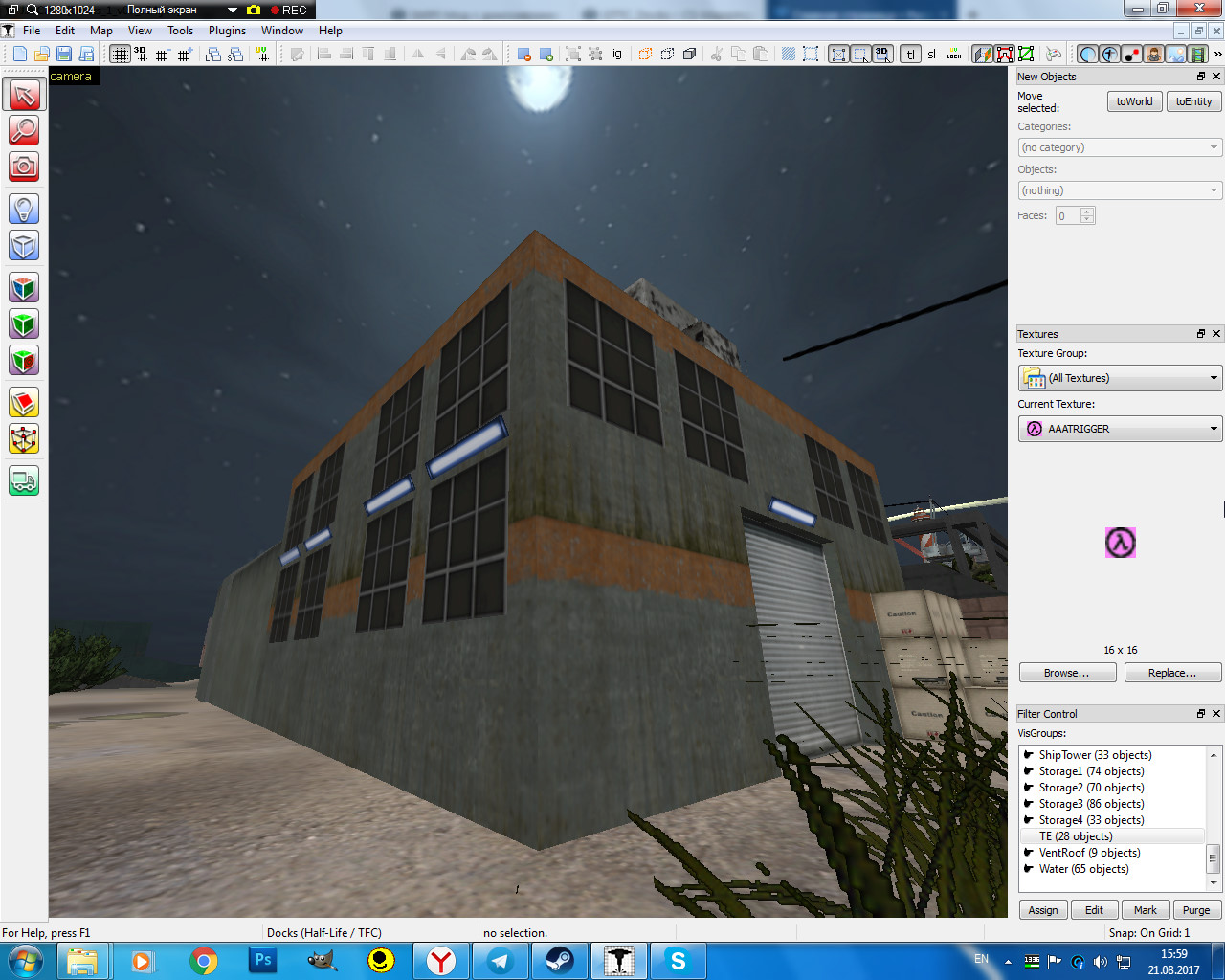Viewport: 1225px width, 980px height.
Task: Select the Path tool truck icon
Action: (24, 480)
